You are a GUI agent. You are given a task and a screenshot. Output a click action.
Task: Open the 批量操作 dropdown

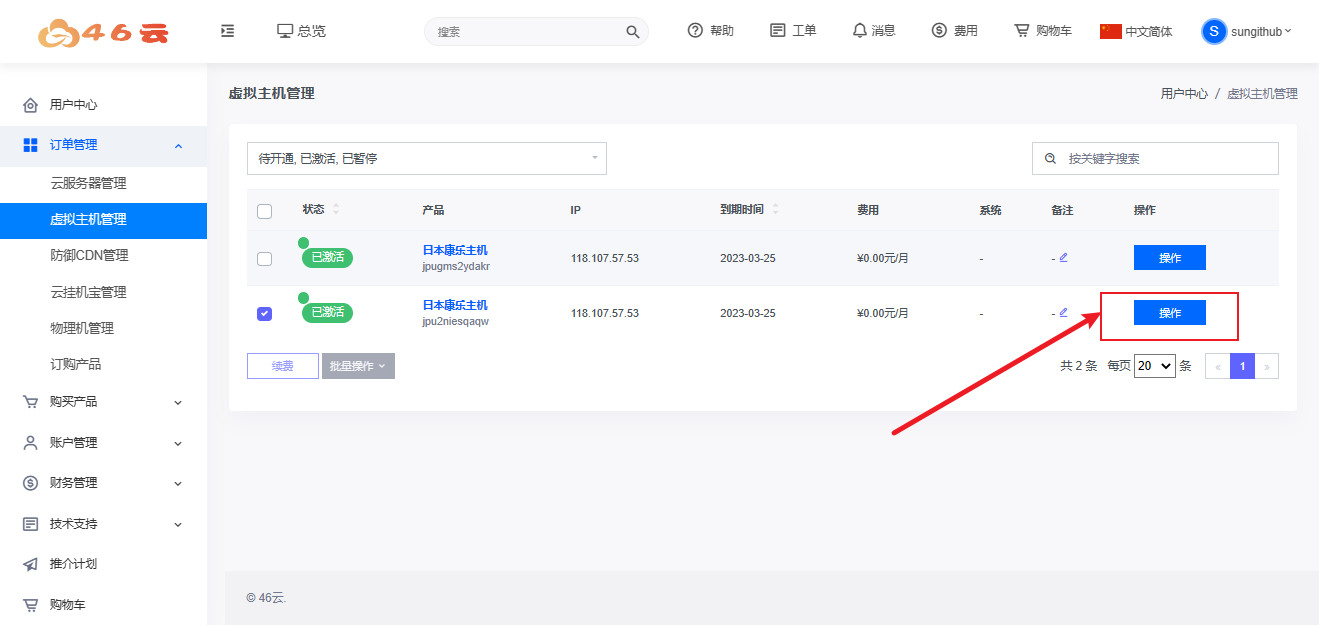[358, 367]
